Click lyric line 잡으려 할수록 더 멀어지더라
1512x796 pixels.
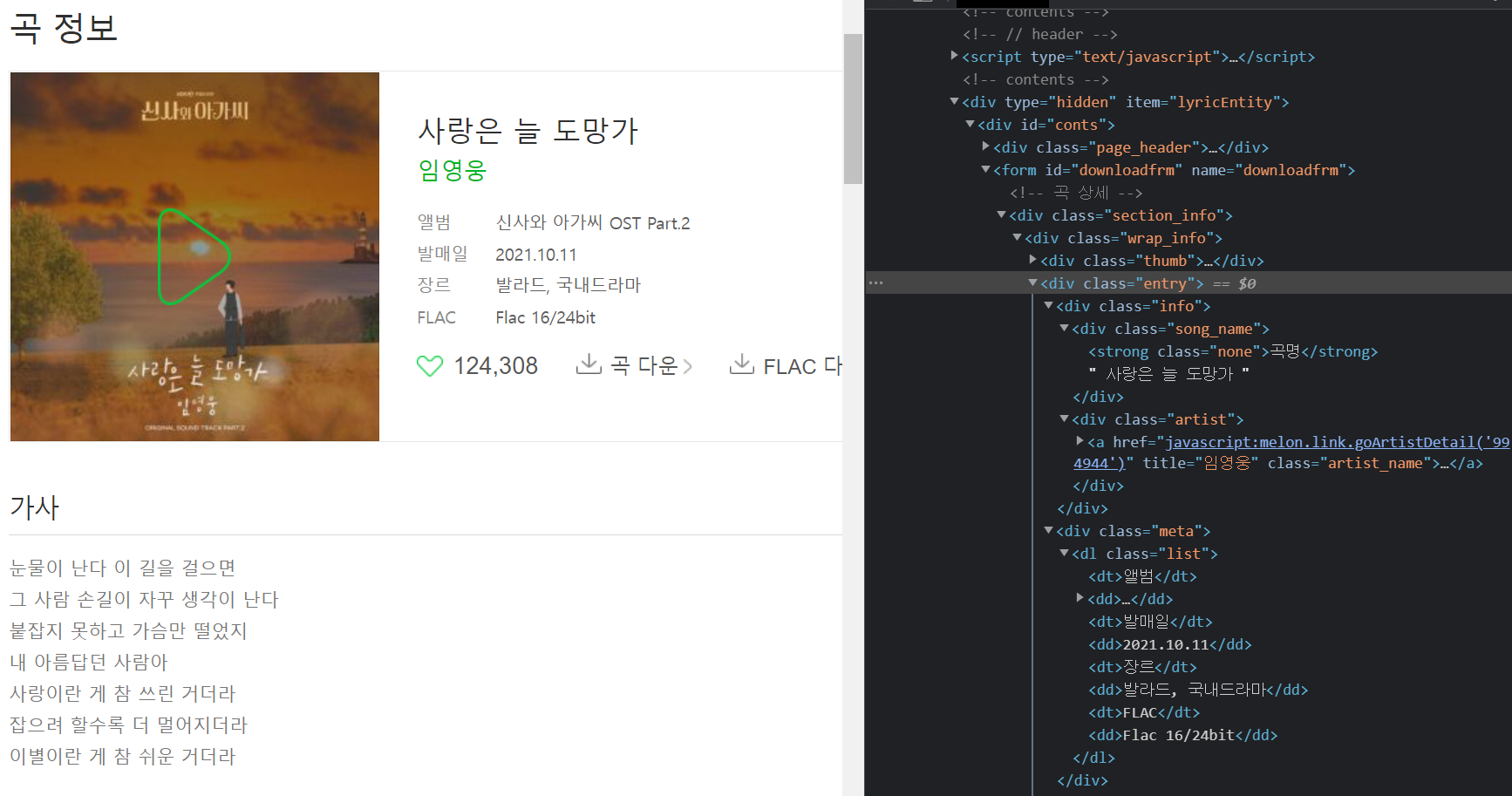[x=128, y=725]
